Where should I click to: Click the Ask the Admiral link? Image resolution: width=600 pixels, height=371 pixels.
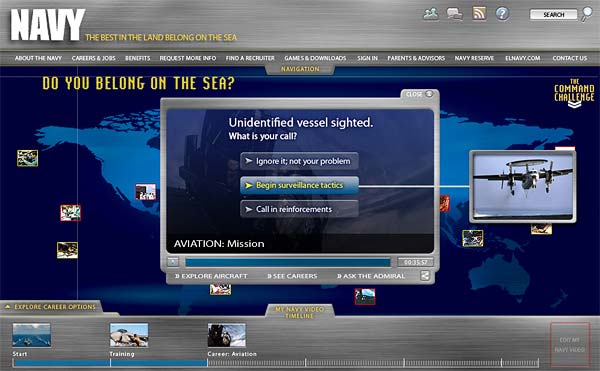pyautogui.click(x=371, y=276)
